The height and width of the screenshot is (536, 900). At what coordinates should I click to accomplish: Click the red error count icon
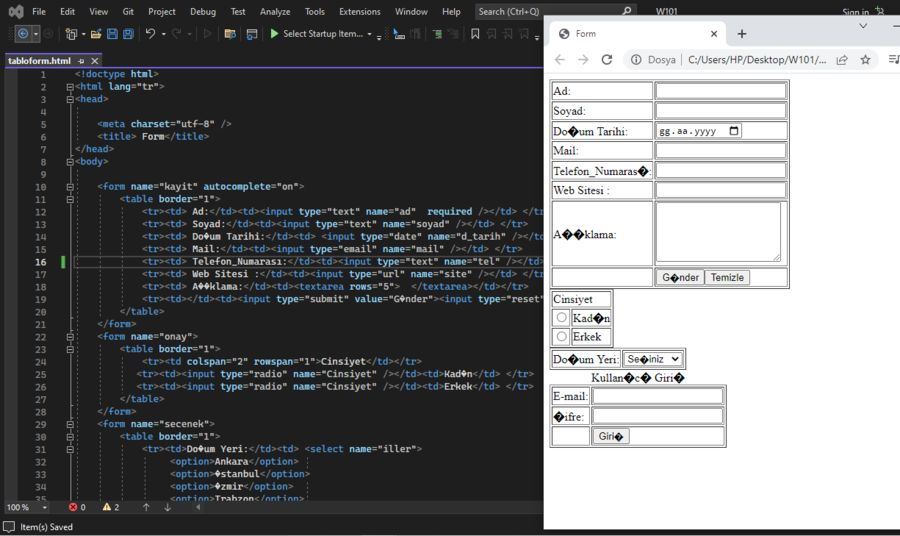tap(73, 507)
